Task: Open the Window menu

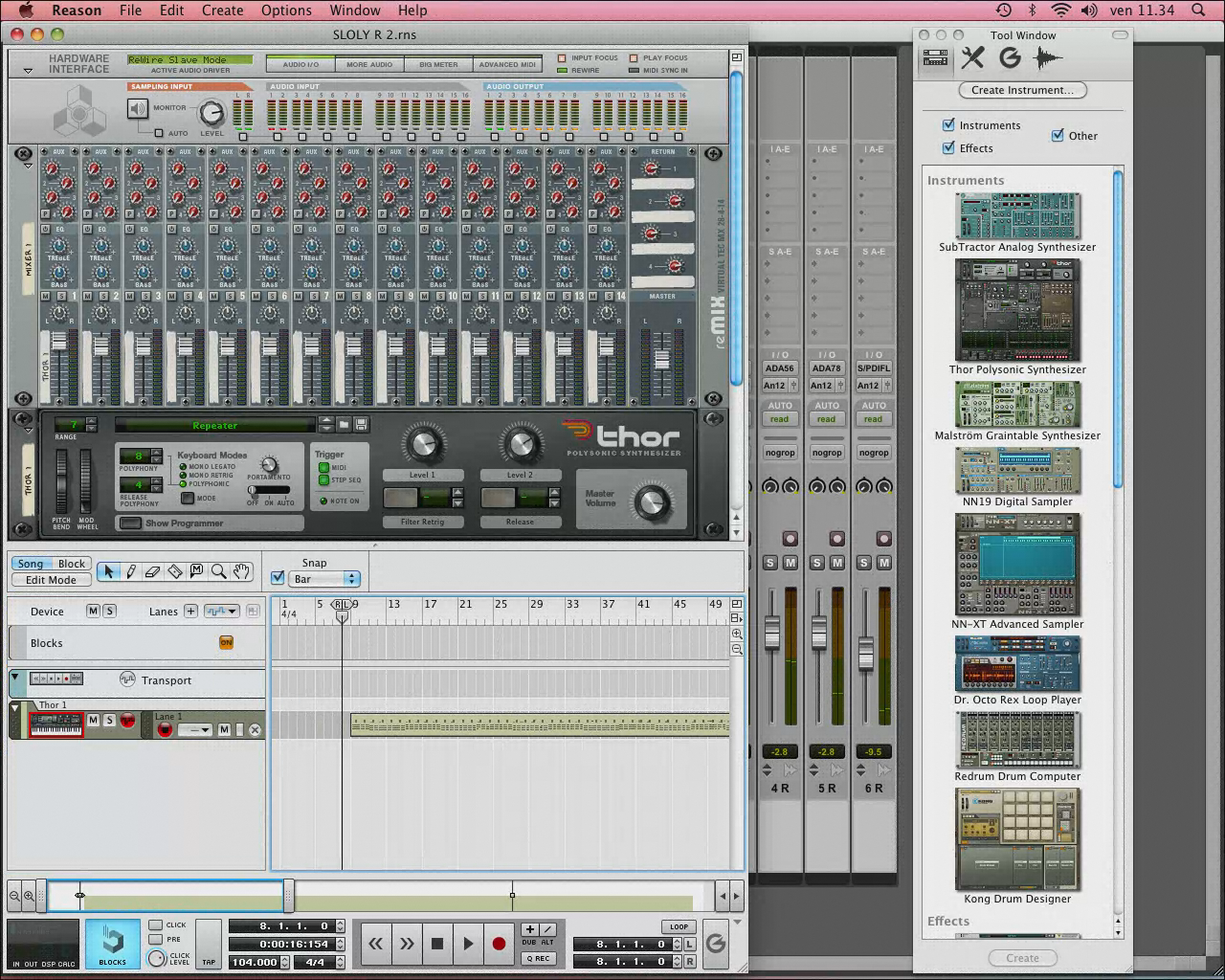Action: click(355, 11)
